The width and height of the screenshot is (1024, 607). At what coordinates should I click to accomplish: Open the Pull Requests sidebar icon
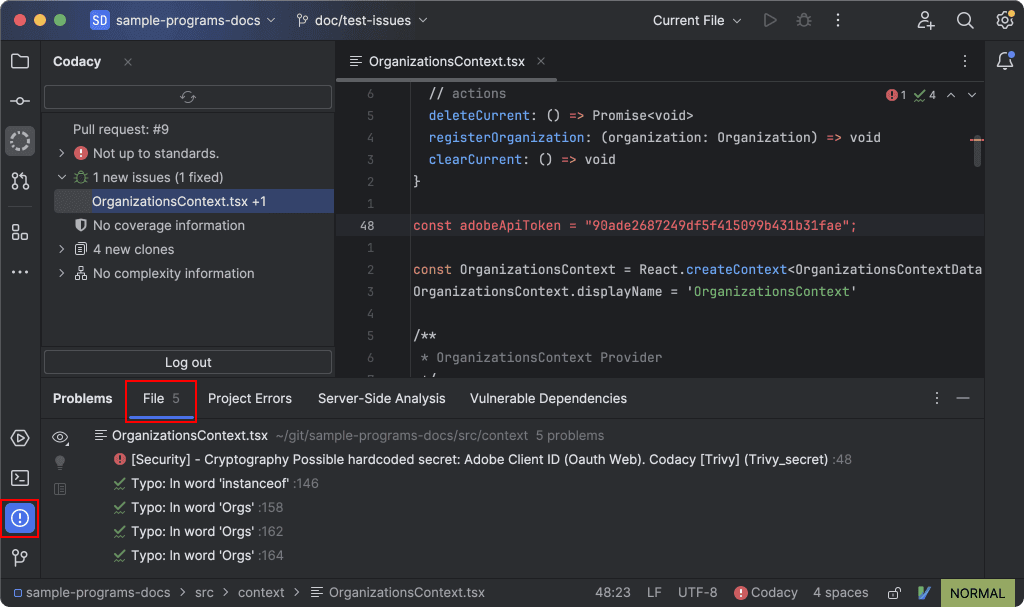coord(20,181)
